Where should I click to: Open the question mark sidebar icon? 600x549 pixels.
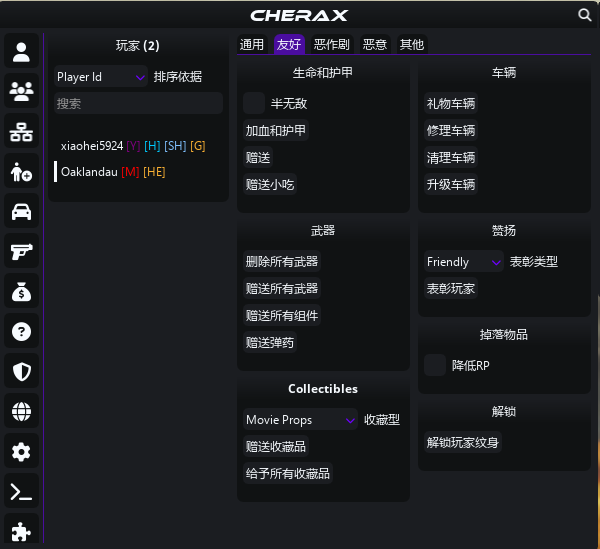click(x=21, y=331)
